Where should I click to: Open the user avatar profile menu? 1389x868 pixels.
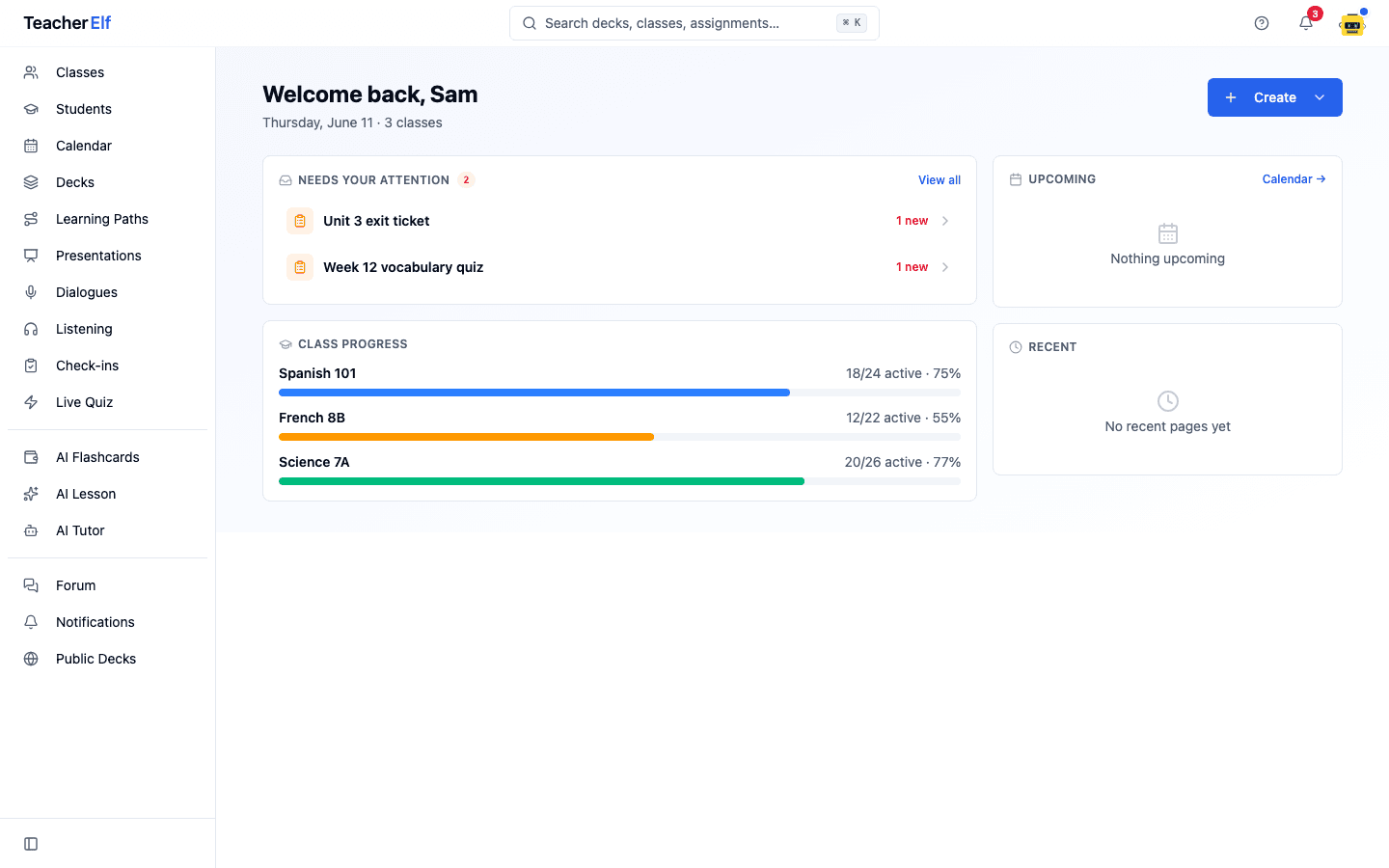(x=1352, y=23)
